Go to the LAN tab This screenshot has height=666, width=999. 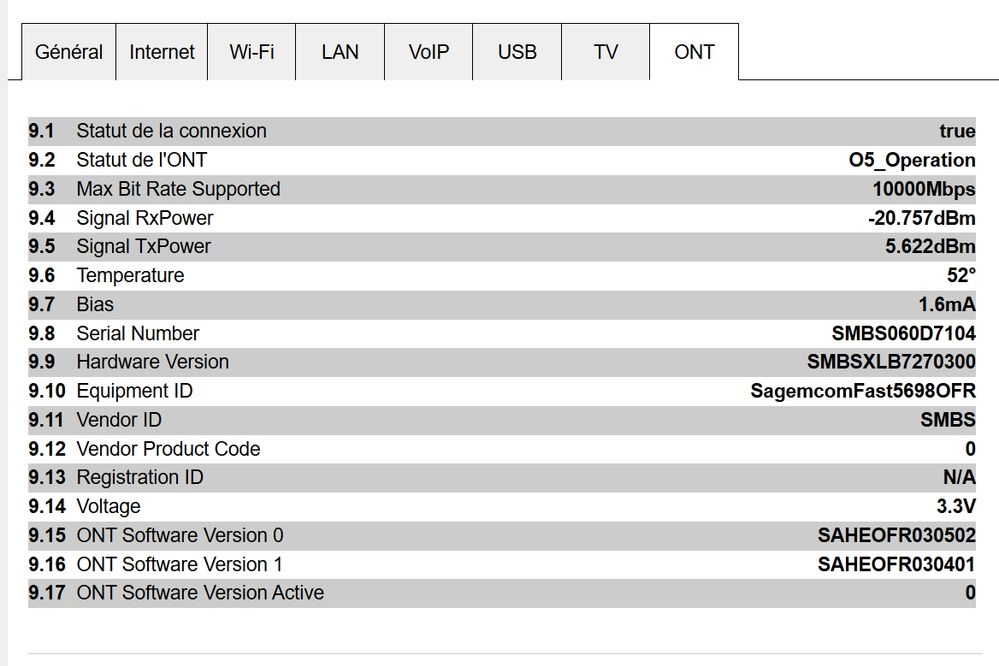click(x=340, y=52)
